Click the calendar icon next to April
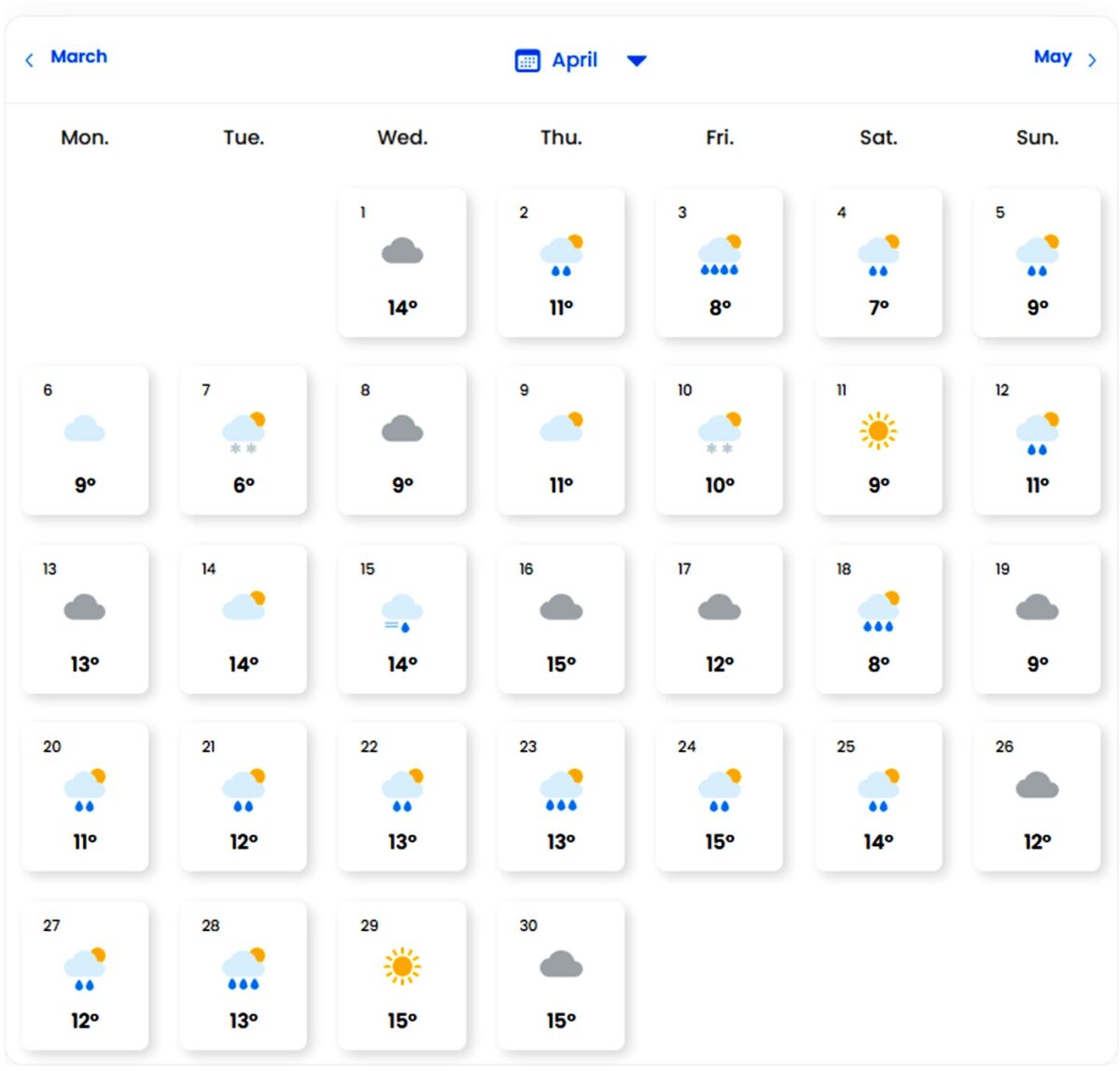 pyautogui.click(x=527, y=60)
